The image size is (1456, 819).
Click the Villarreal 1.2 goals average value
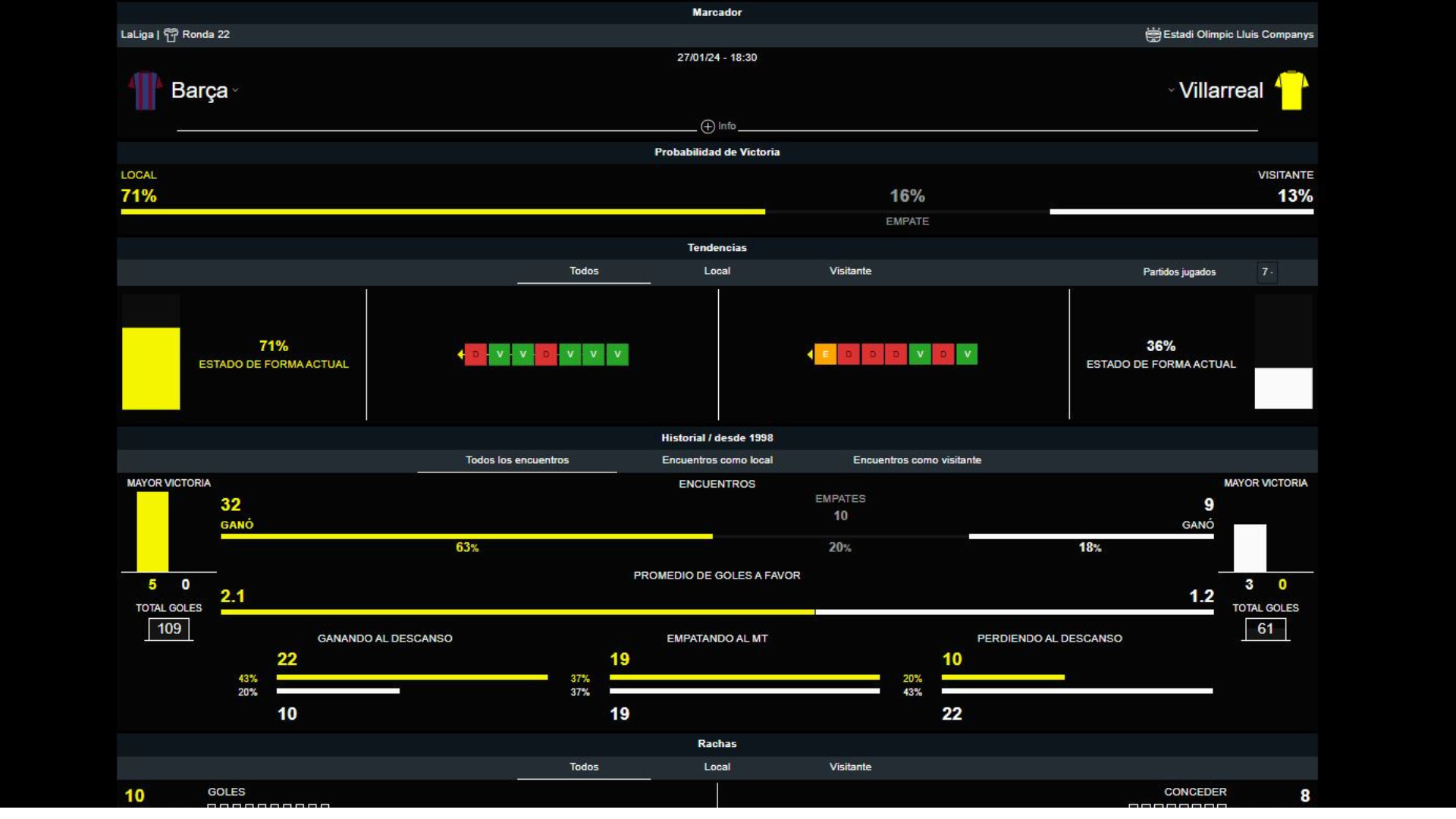[1201, 597]
